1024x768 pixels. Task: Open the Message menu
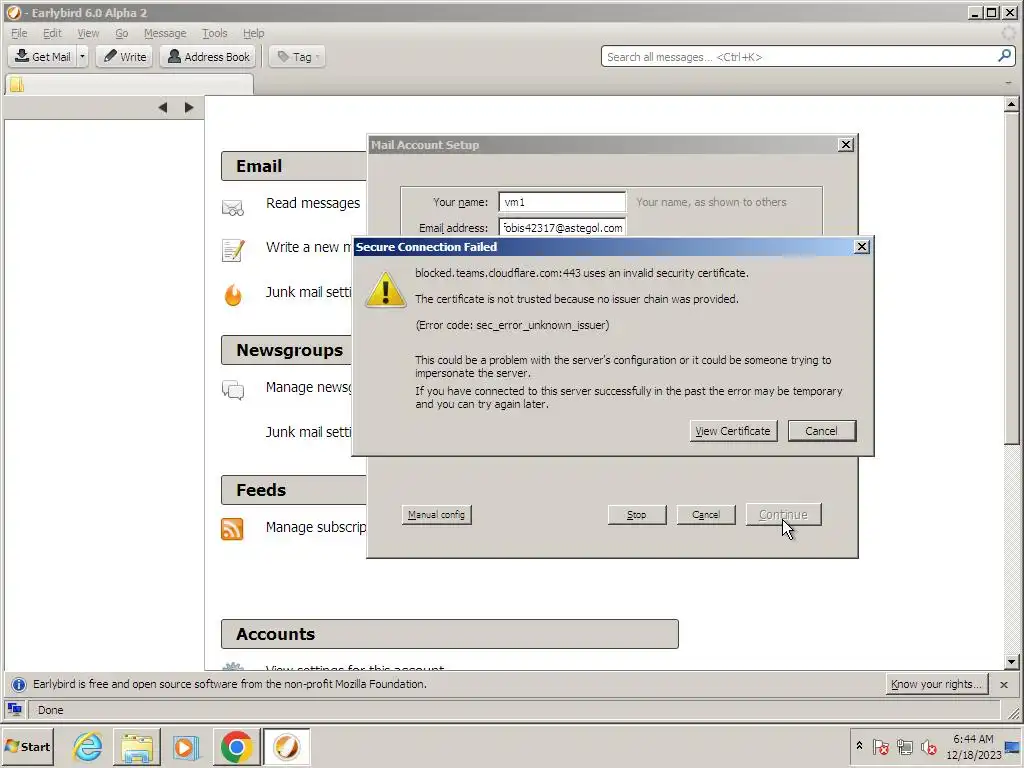click(165, 33)
